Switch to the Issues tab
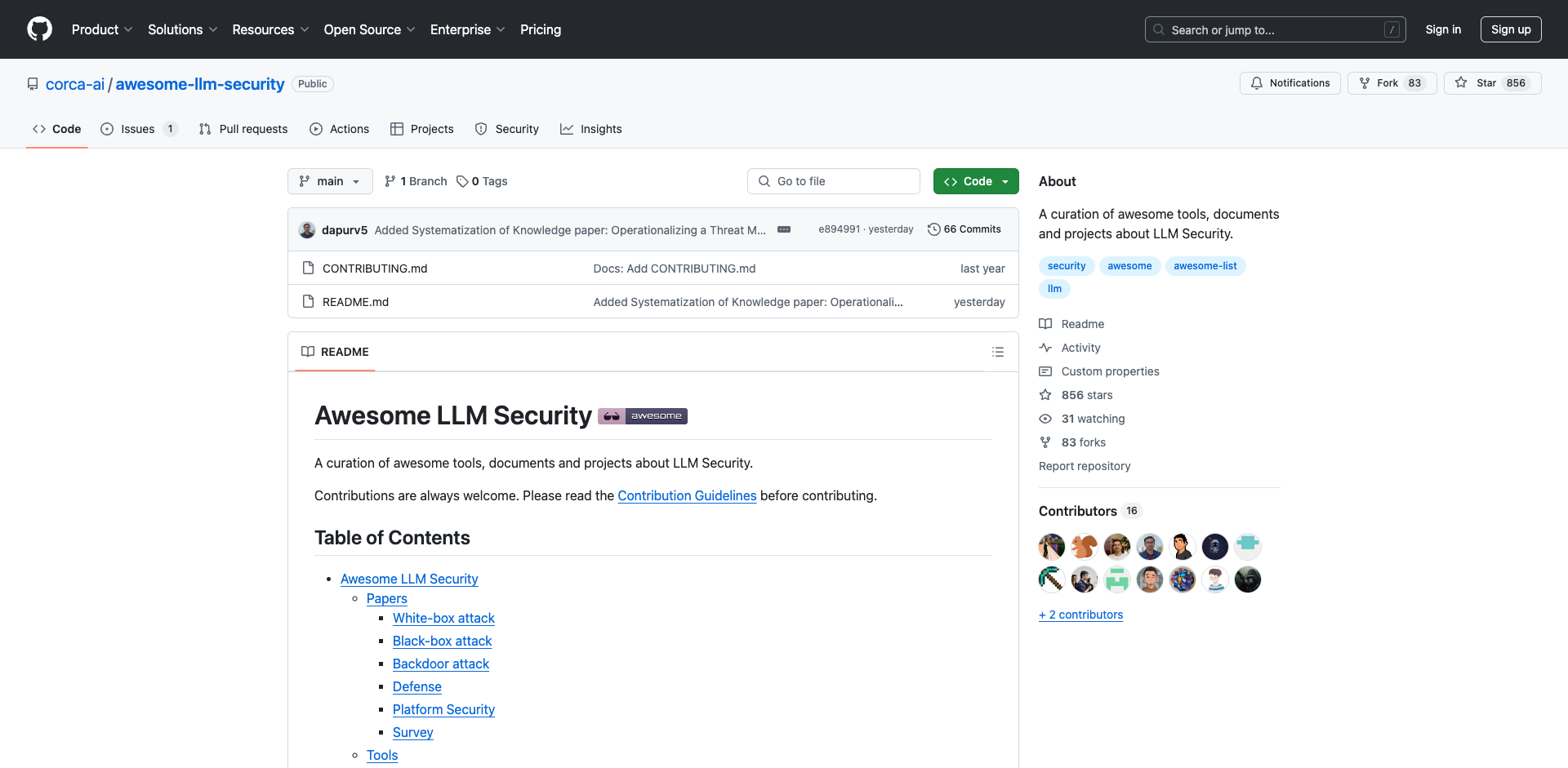 138,129
